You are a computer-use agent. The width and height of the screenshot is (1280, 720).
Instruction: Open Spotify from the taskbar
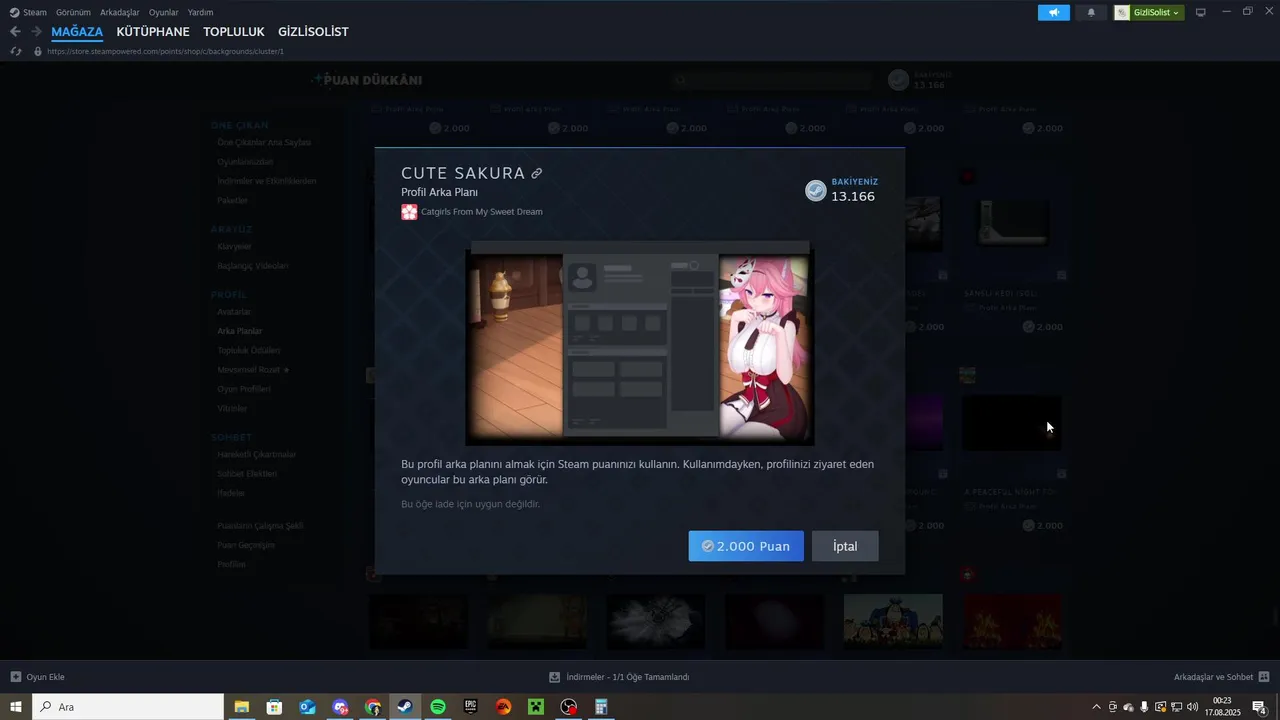tap(438, 707)
